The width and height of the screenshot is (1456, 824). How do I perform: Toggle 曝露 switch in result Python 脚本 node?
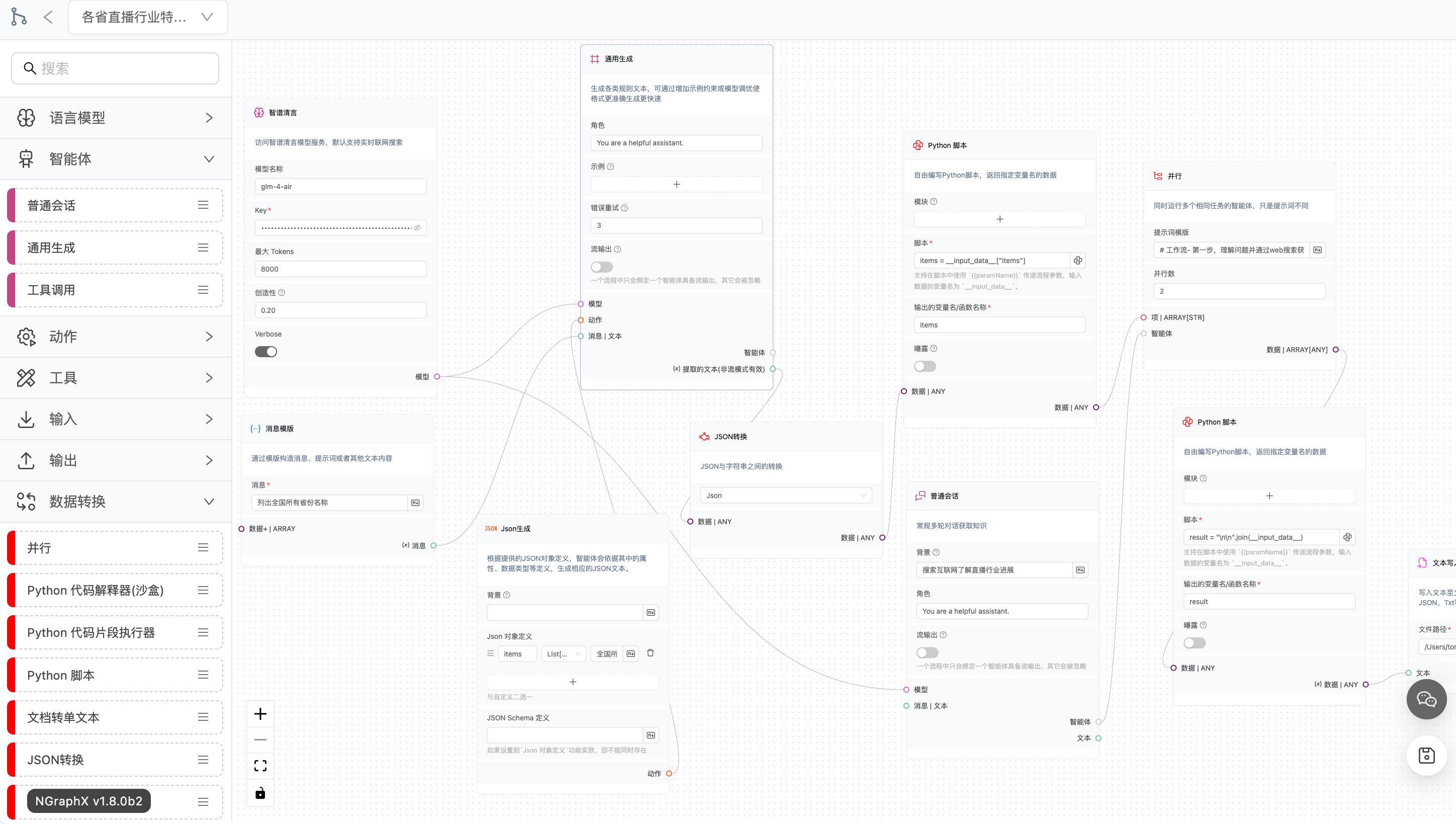coord(1195,643)
